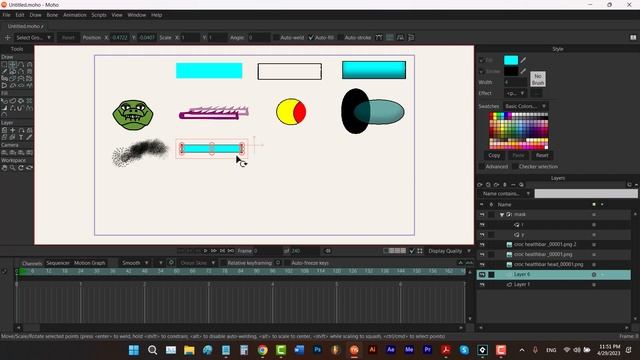640x360 pixels.
Task: Open the Onion Skins dropdown
Action: (x=198, y=263)
